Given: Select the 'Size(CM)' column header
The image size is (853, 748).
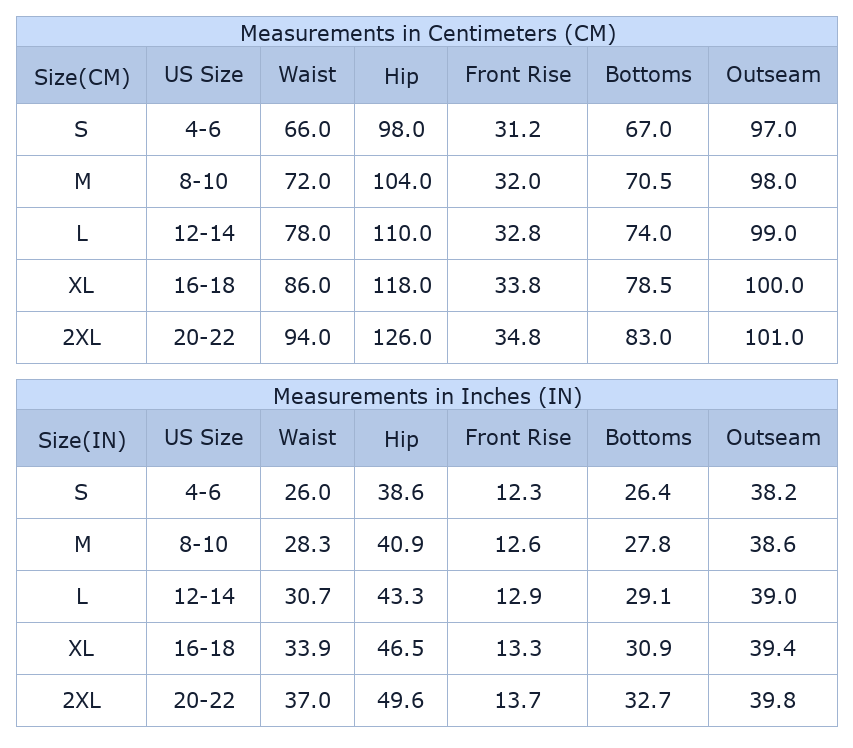Looking at the screenshot, I should 81,77.
